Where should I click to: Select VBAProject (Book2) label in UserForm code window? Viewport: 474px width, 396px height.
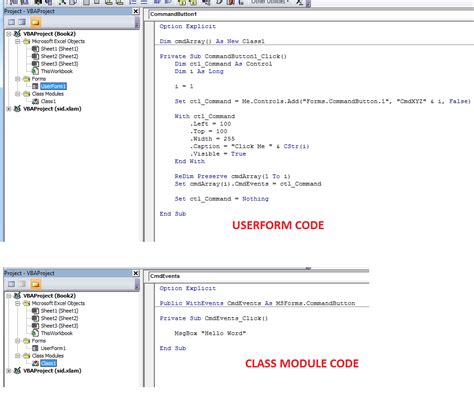49,34
